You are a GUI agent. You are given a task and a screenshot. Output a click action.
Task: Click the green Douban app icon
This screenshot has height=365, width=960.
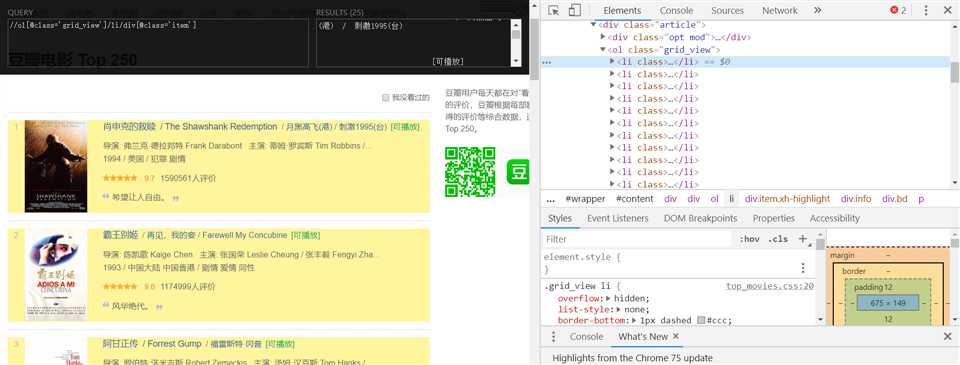tap(518, 171)
